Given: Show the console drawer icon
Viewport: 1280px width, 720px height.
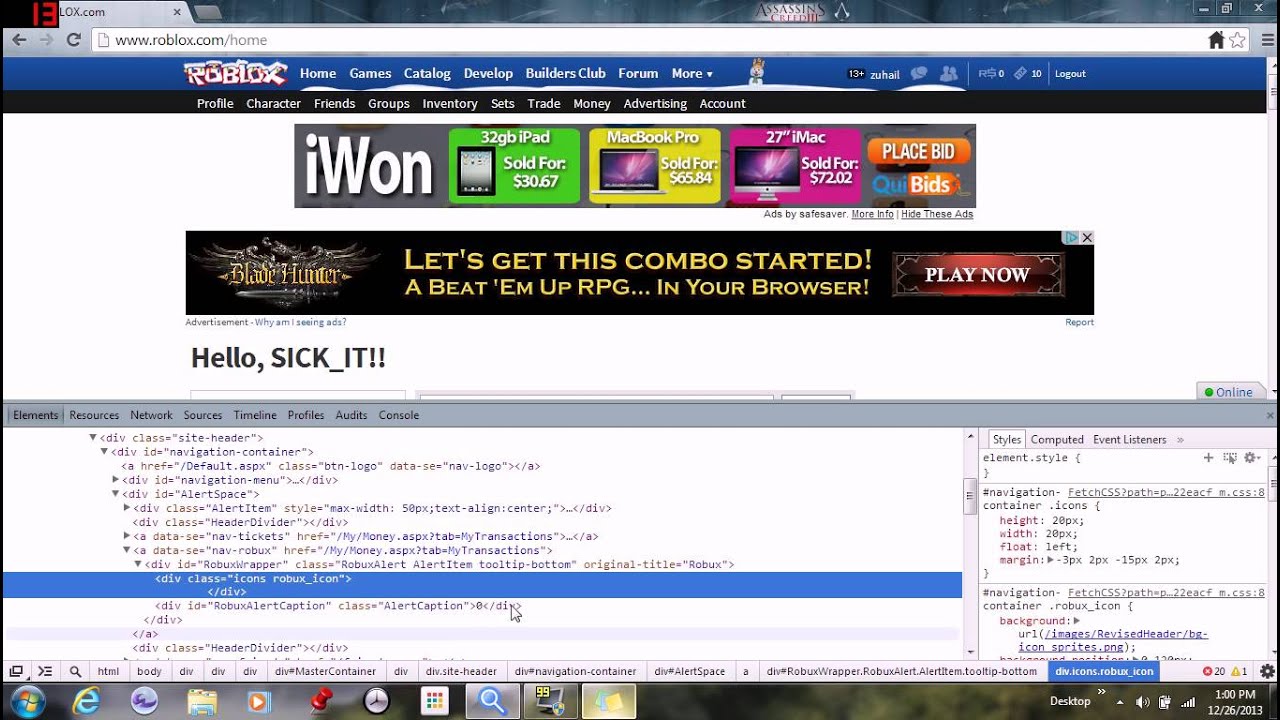Looking at the screenshot, I should [x=45, y=671].
